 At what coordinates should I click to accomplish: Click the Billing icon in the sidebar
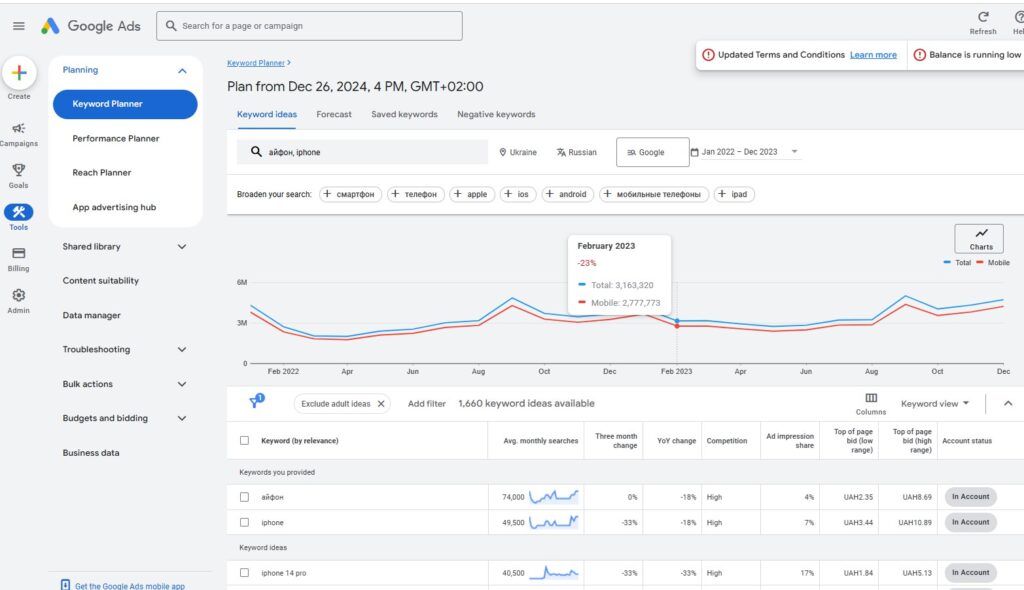(20, 255)
